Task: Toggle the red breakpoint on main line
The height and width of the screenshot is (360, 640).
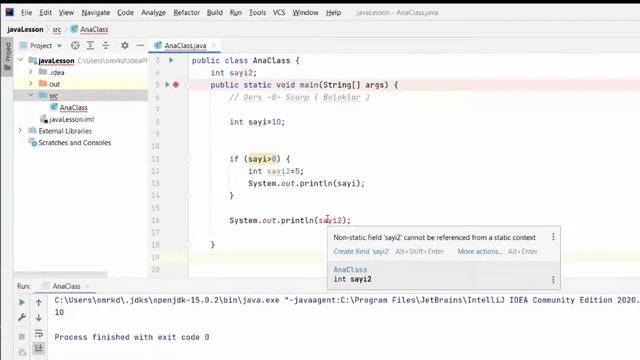Action: [x=176, y=84]
